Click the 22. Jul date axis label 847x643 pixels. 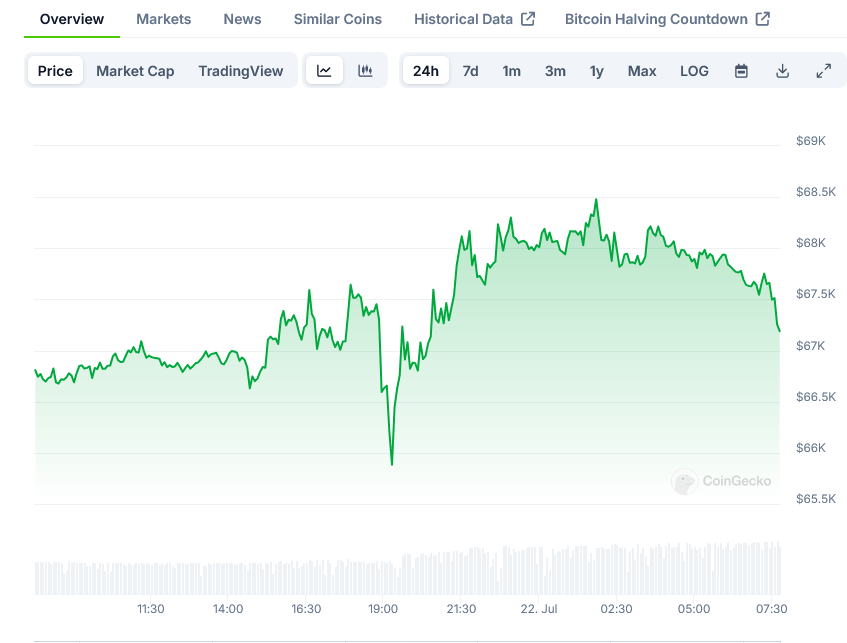point(539,609)
